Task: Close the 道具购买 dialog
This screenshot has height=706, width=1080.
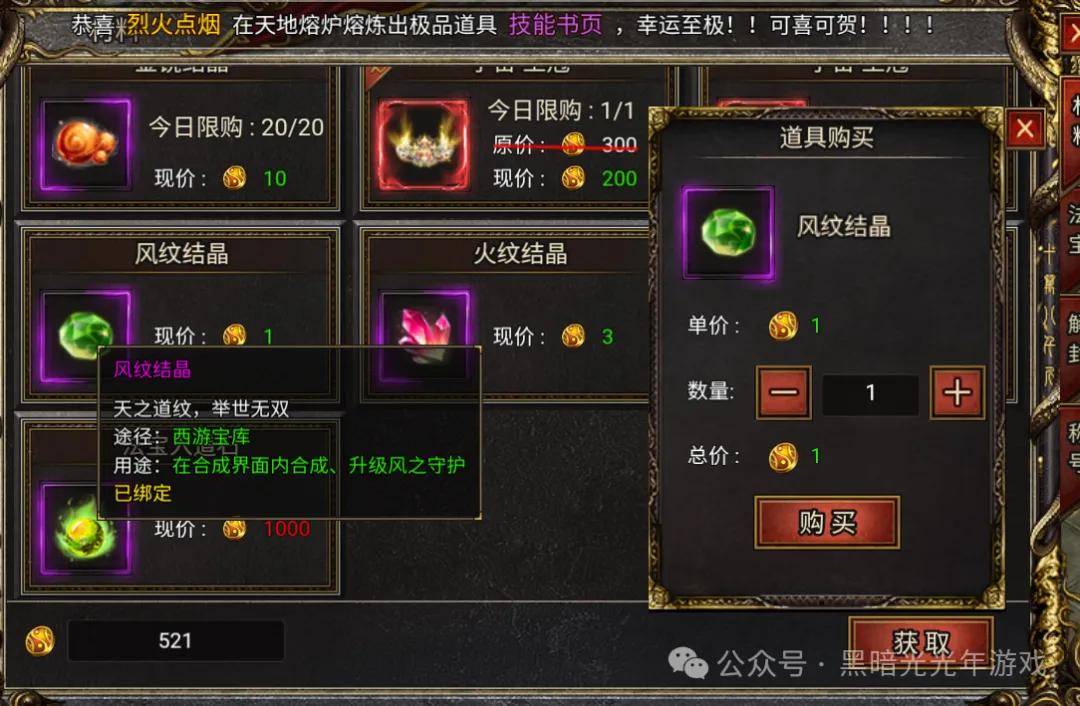Action: coord(1025,128)
